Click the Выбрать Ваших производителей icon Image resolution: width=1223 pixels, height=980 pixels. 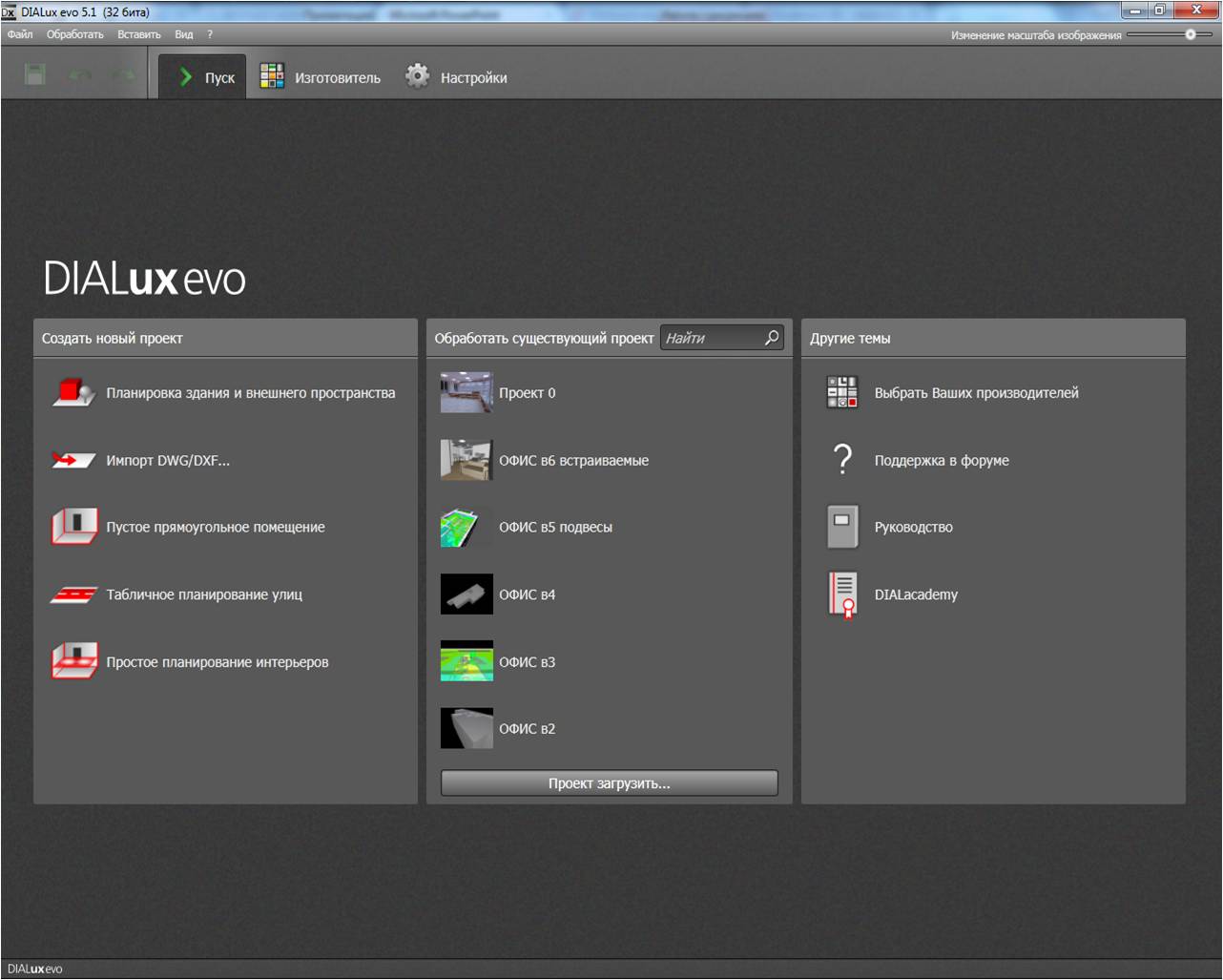click(x=842, y=392)
